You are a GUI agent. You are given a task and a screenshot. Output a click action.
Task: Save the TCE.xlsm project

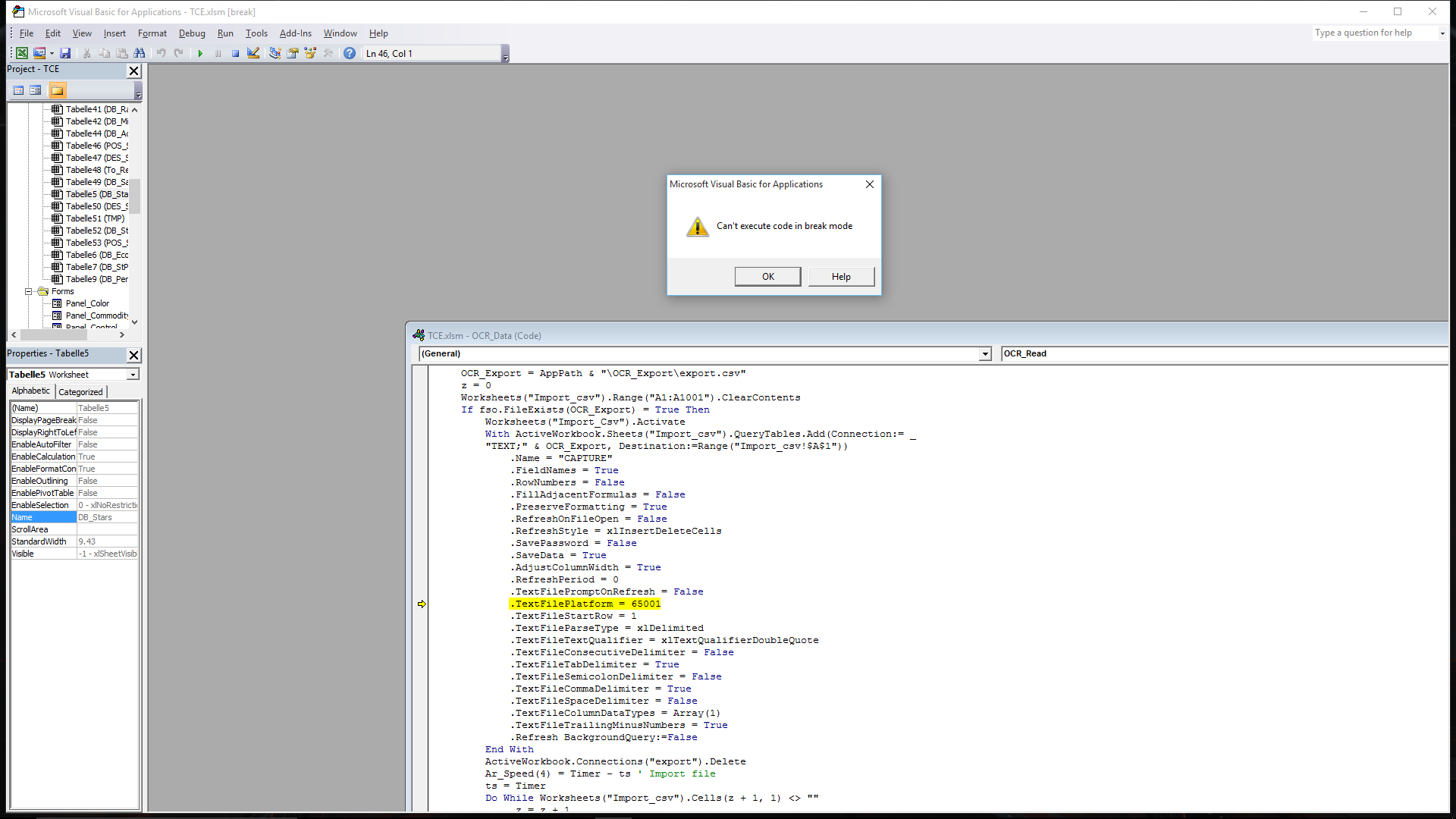tap(65, 53)
